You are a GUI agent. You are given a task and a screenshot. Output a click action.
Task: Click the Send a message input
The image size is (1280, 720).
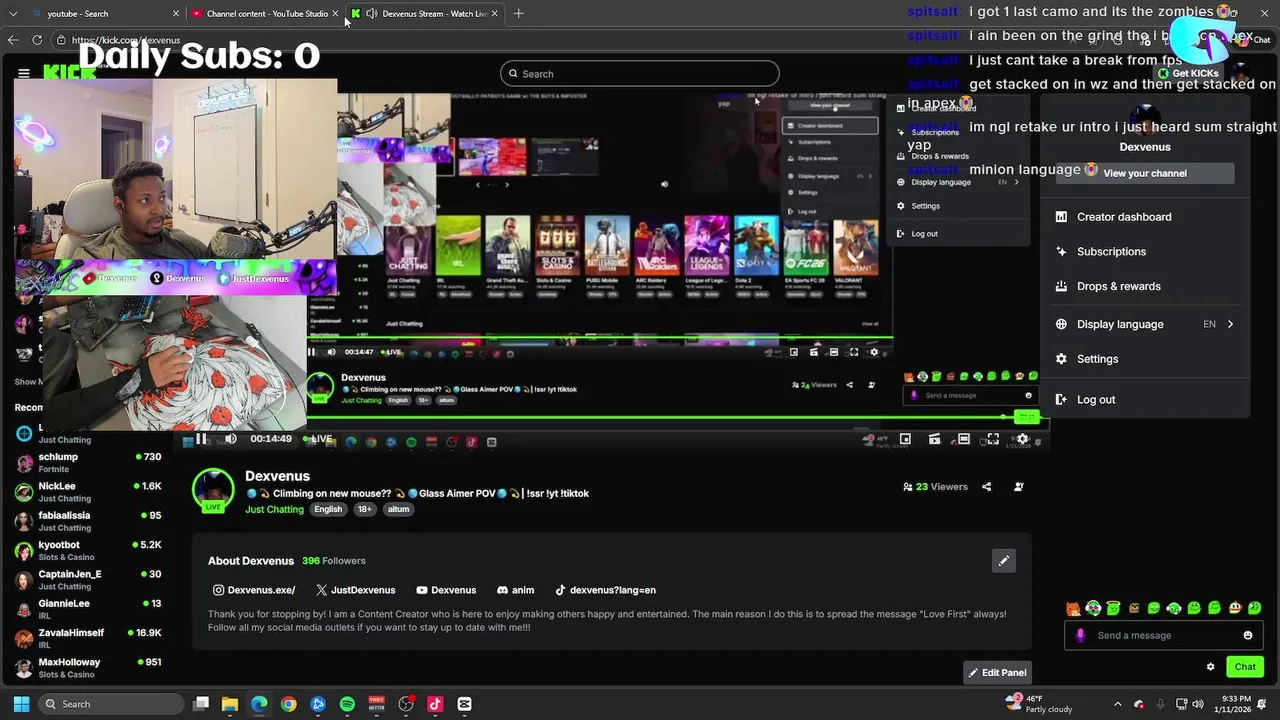pyautogui.click(x=1163, y=635)
